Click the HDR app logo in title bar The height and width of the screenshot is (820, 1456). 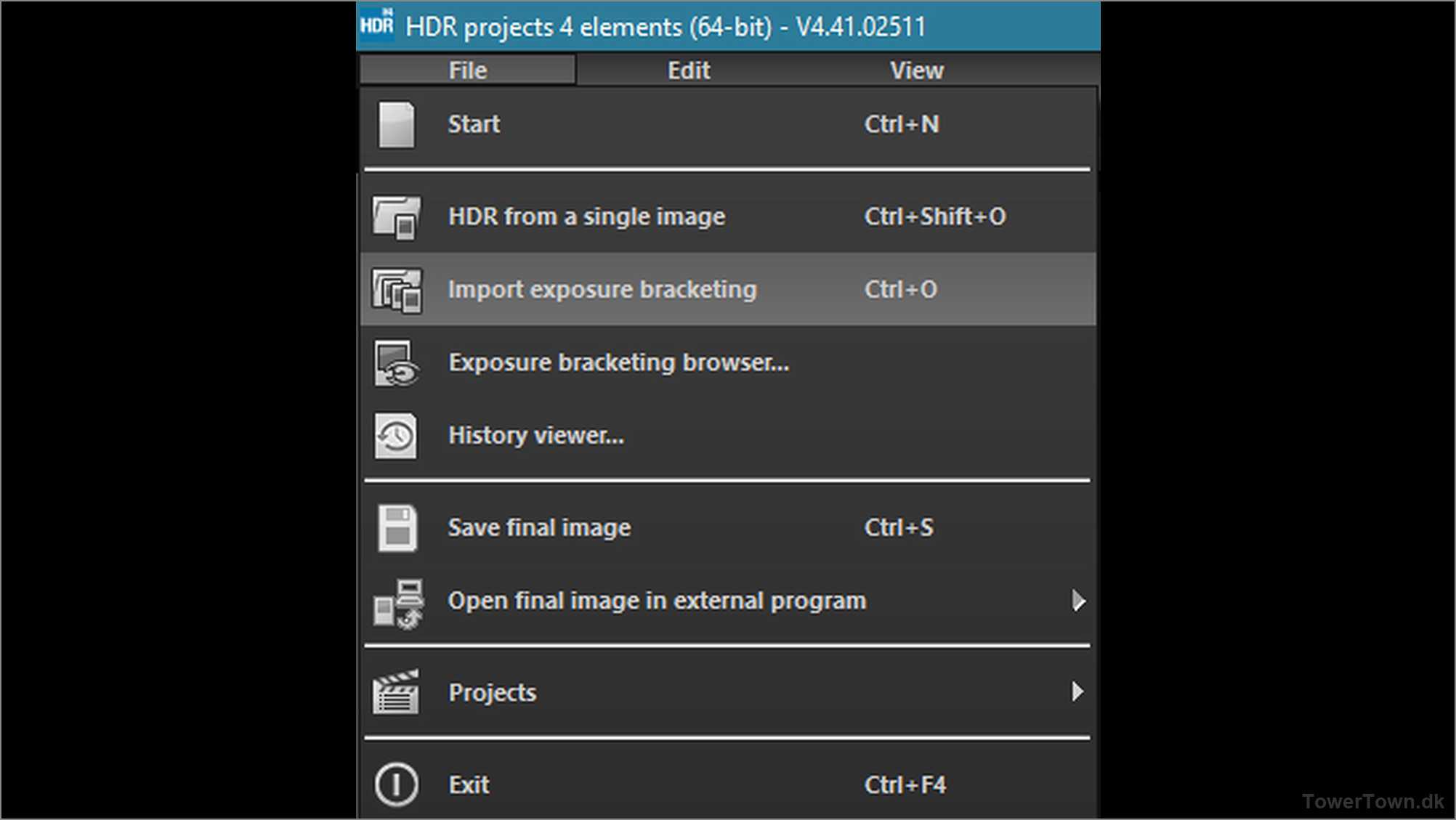(377, 26)
